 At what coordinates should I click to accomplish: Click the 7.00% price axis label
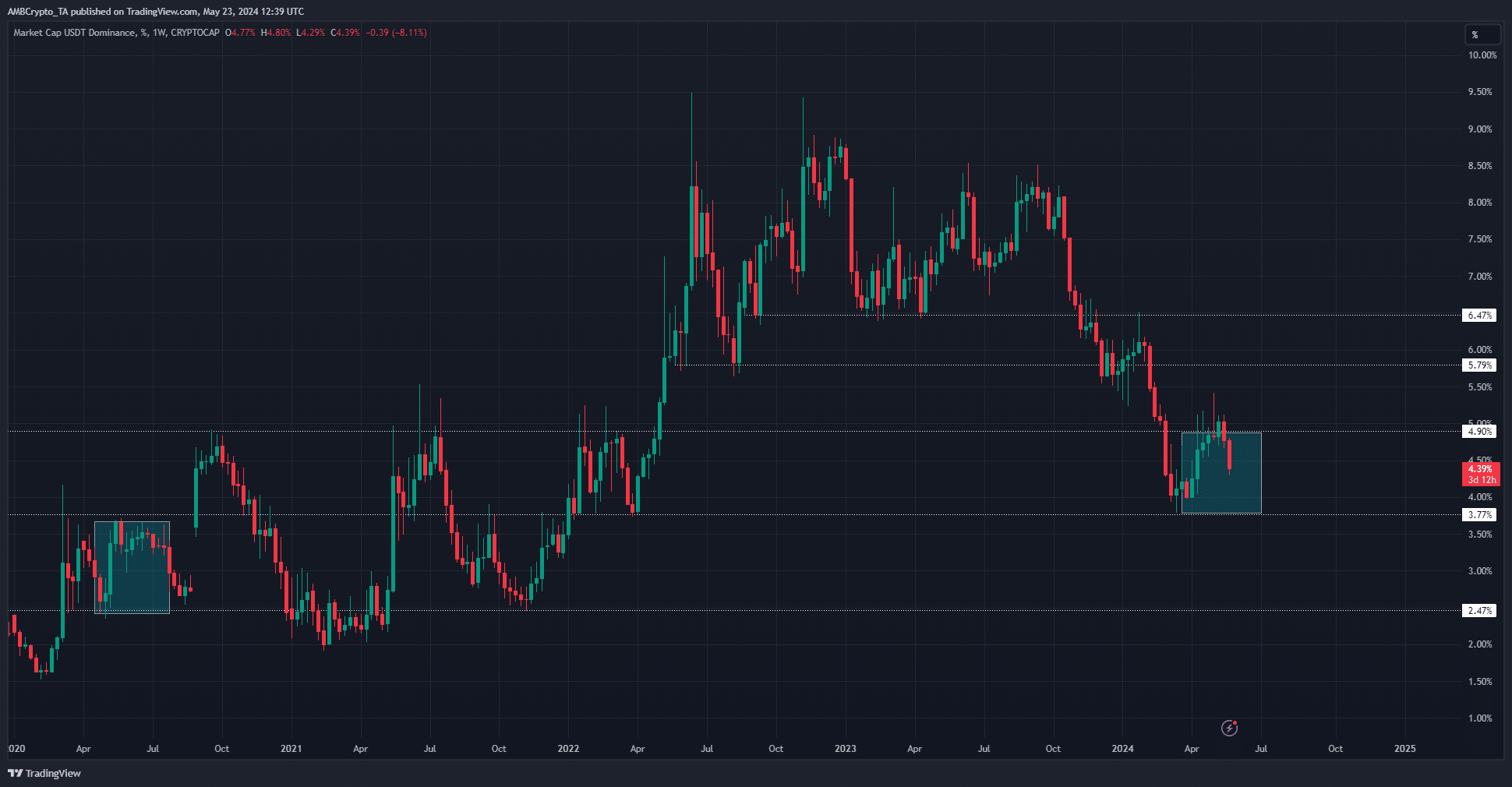tap(1480, 277)
